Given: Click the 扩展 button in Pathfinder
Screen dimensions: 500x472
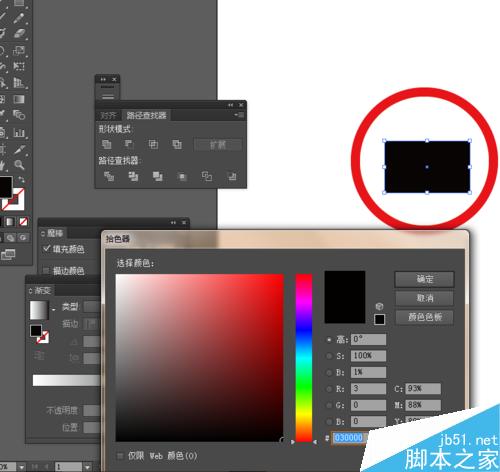Looking at the screenshot, I should click(x=218, y=145).
